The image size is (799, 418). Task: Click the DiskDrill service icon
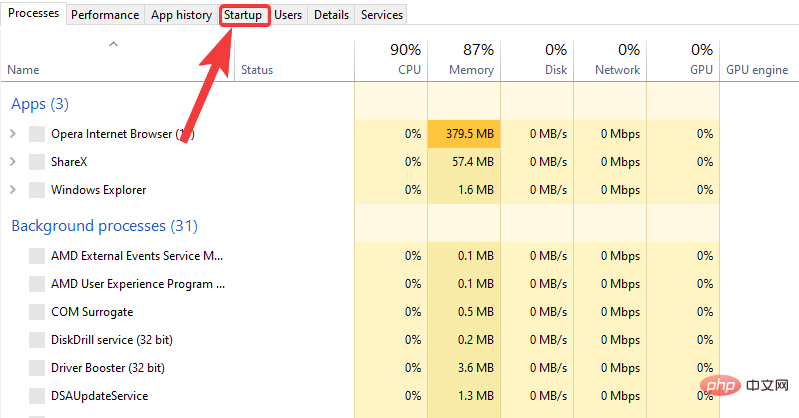coord(37,340)
